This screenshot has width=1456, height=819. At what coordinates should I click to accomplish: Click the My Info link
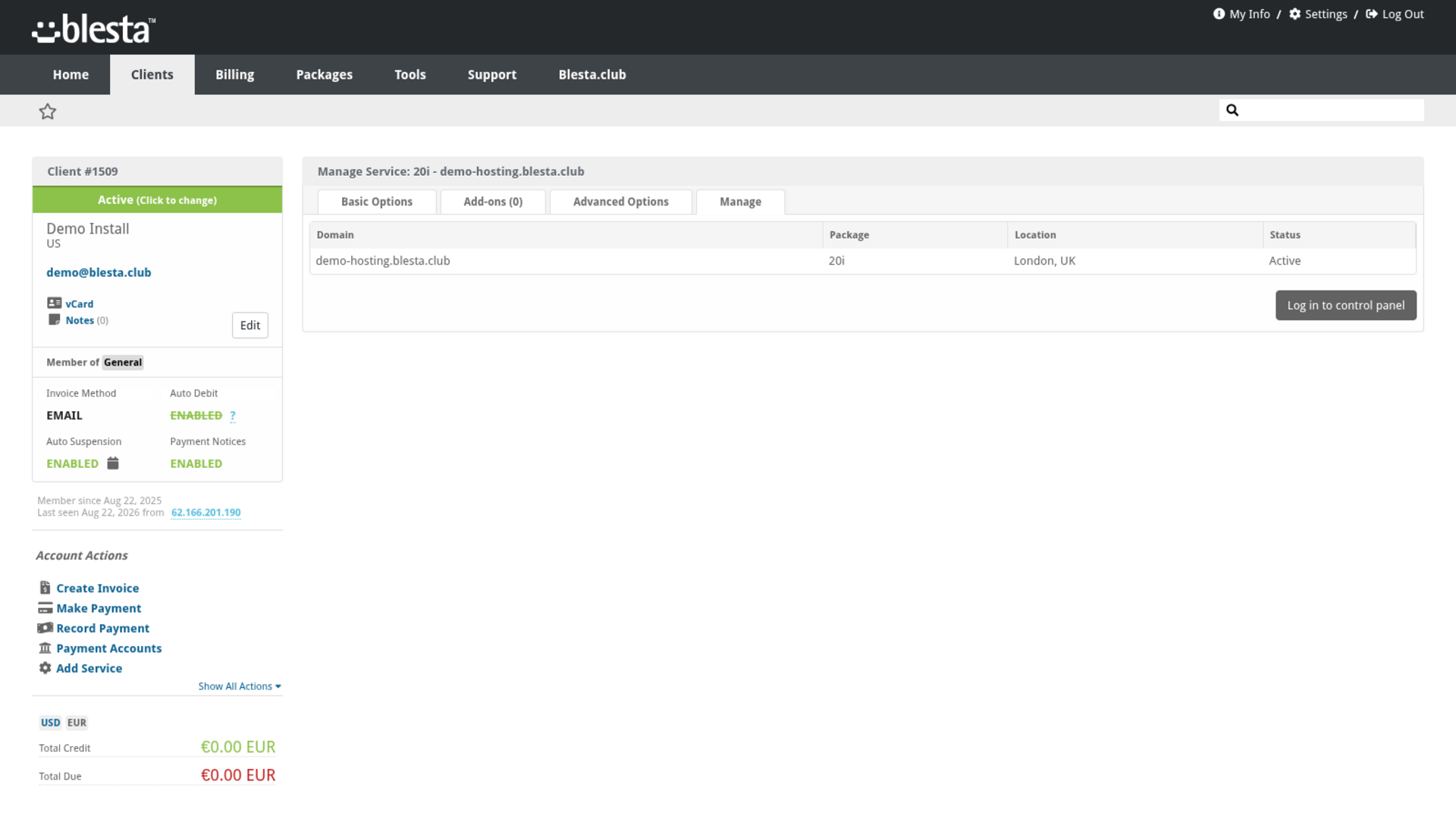click(x=1249, y=14)
